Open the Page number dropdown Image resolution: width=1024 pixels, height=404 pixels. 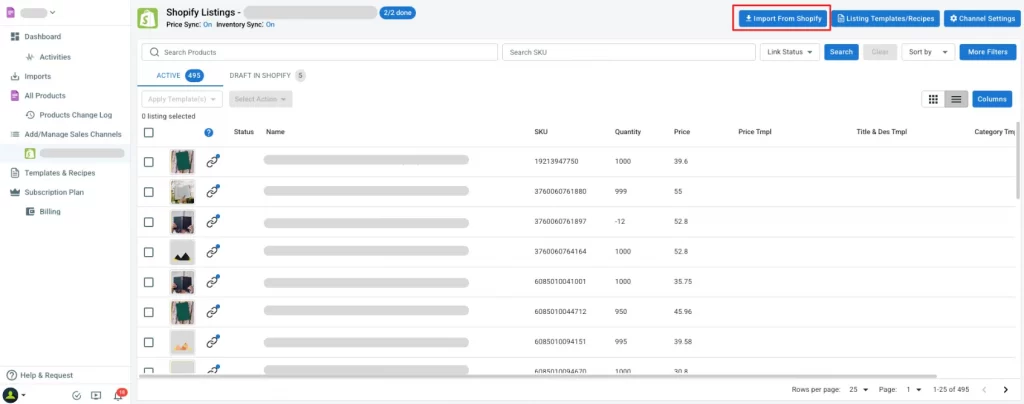[914, 390]
